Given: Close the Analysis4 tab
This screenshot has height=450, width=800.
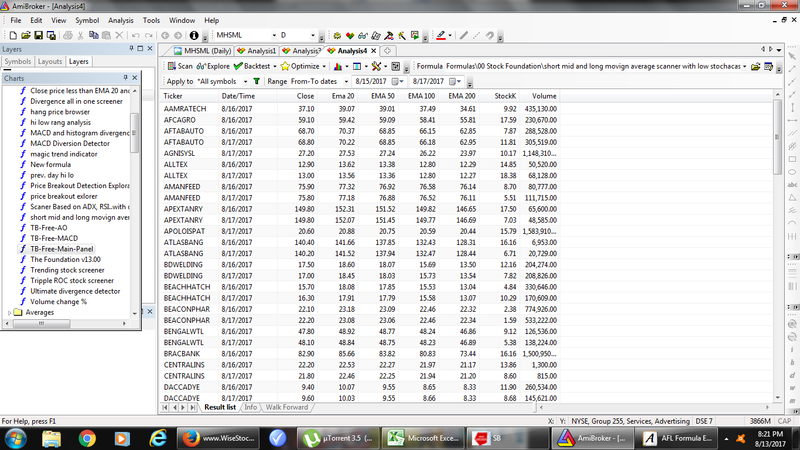Looking at the screenshot, I should coord(373,51).
